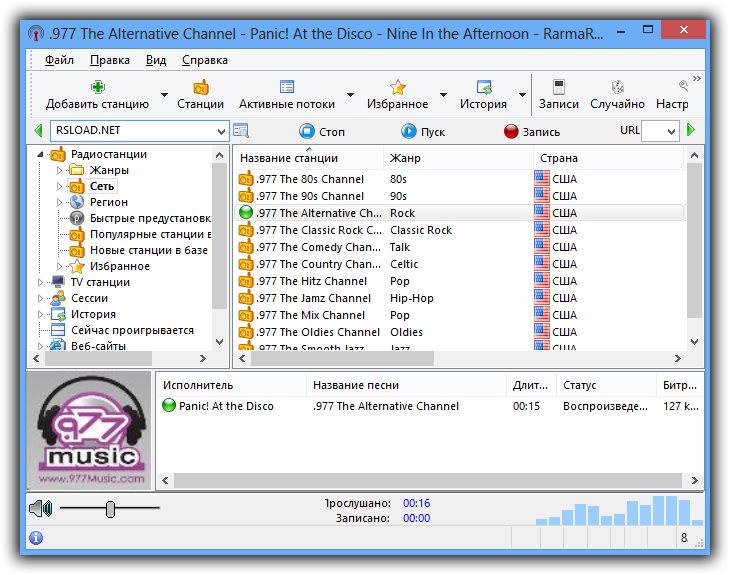The image size is (730, 575).
Task: Click the Исполнитель column header
Action: click(x=231, y=385)
